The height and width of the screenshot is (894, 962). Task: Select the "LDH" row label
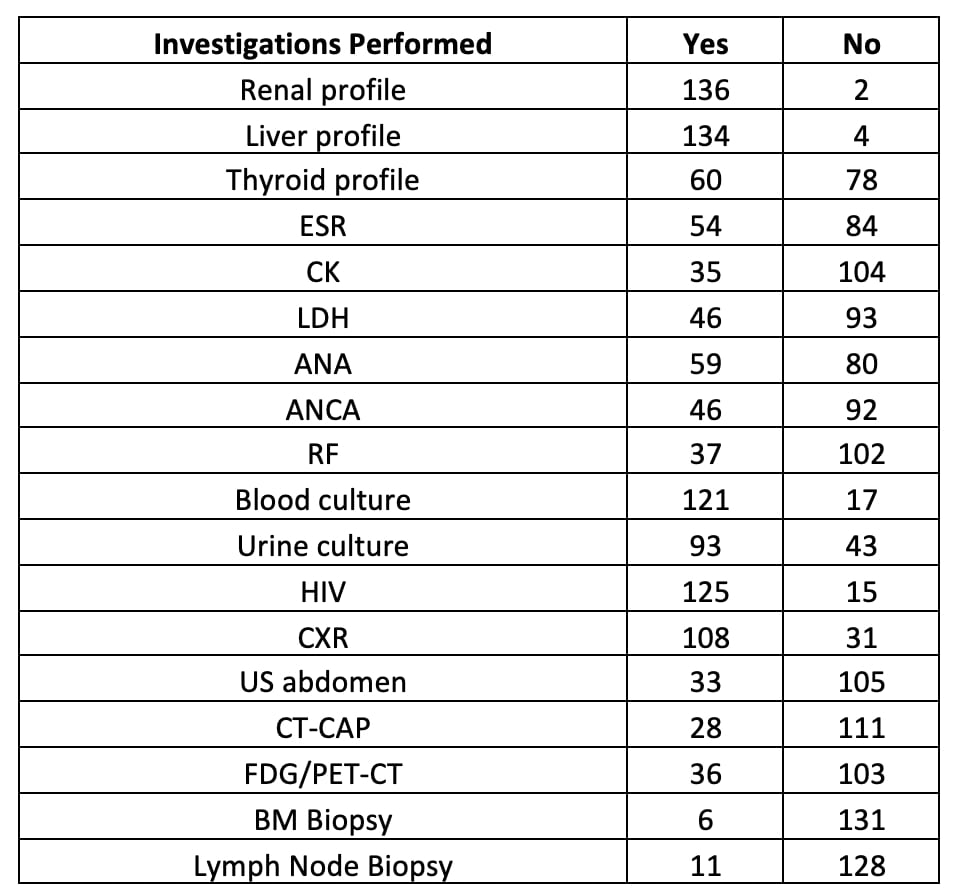tap(322, 318)
